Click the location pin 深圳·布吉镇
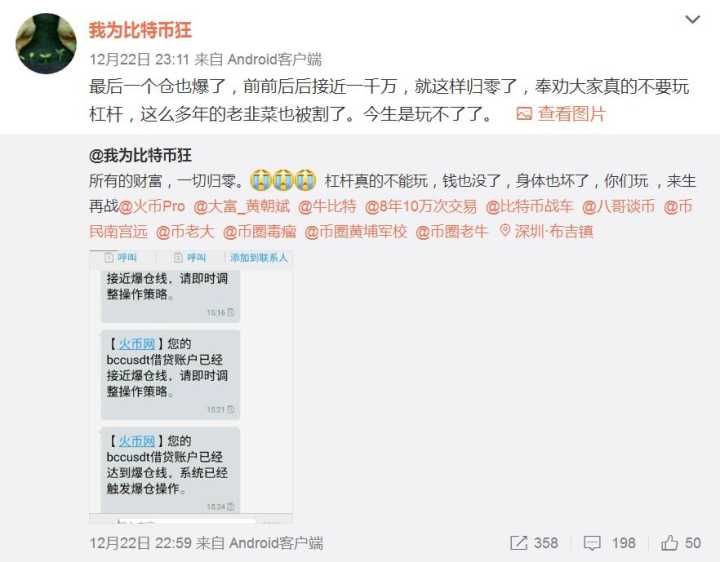 [x=546, y=231]
